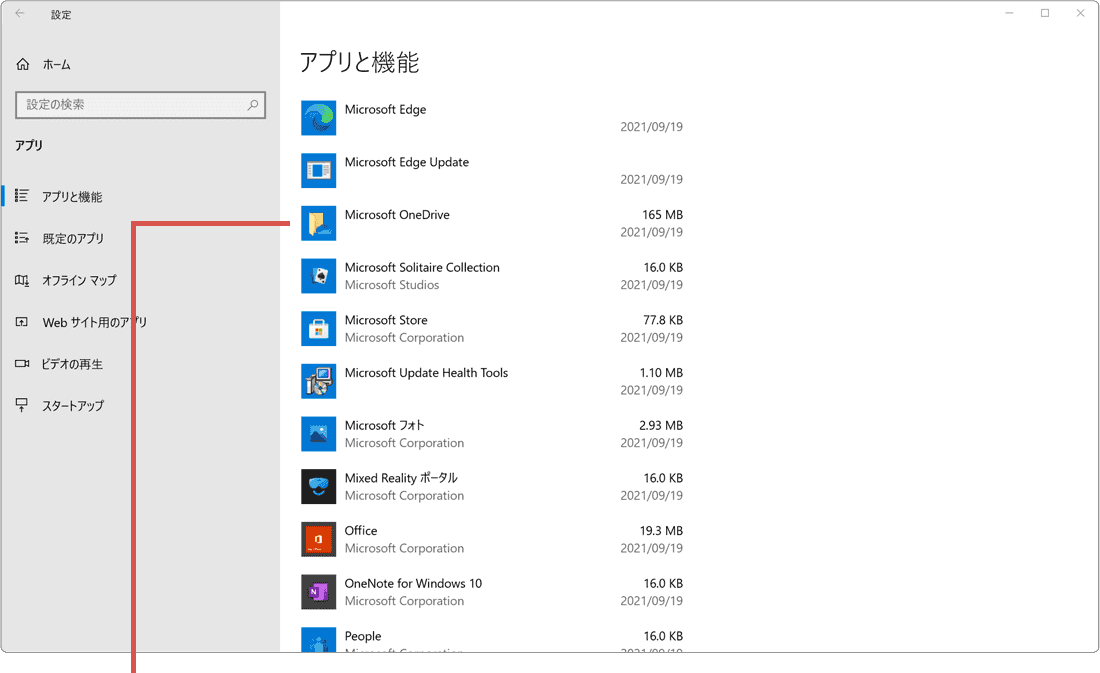Click the home icon beside ホーム
Image resolution: width=1100 pixels, height=673 pixels.
[x=22, y=65]
